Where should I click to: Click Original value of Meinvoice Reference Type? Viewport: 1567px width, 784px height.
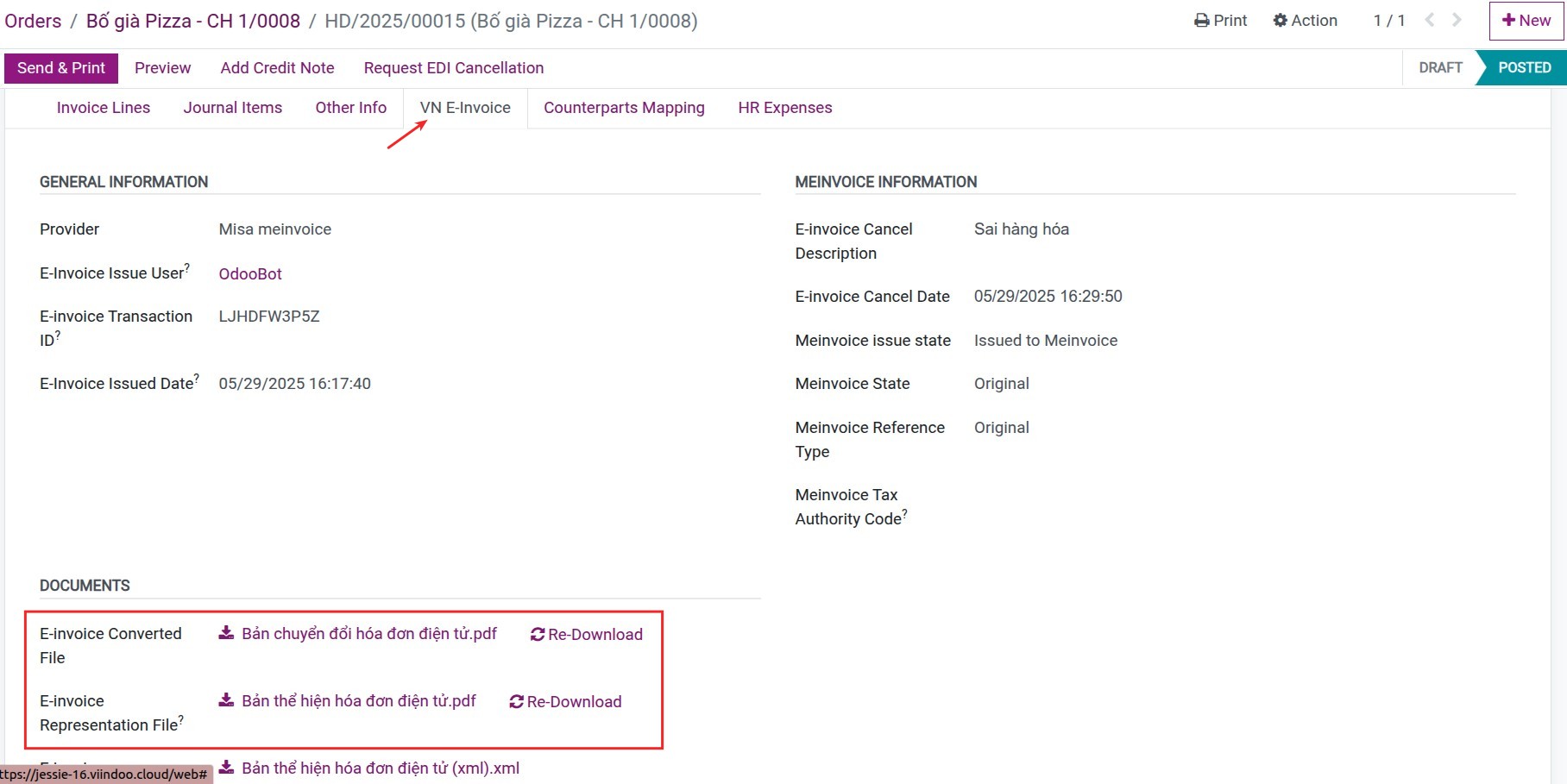1002,428
